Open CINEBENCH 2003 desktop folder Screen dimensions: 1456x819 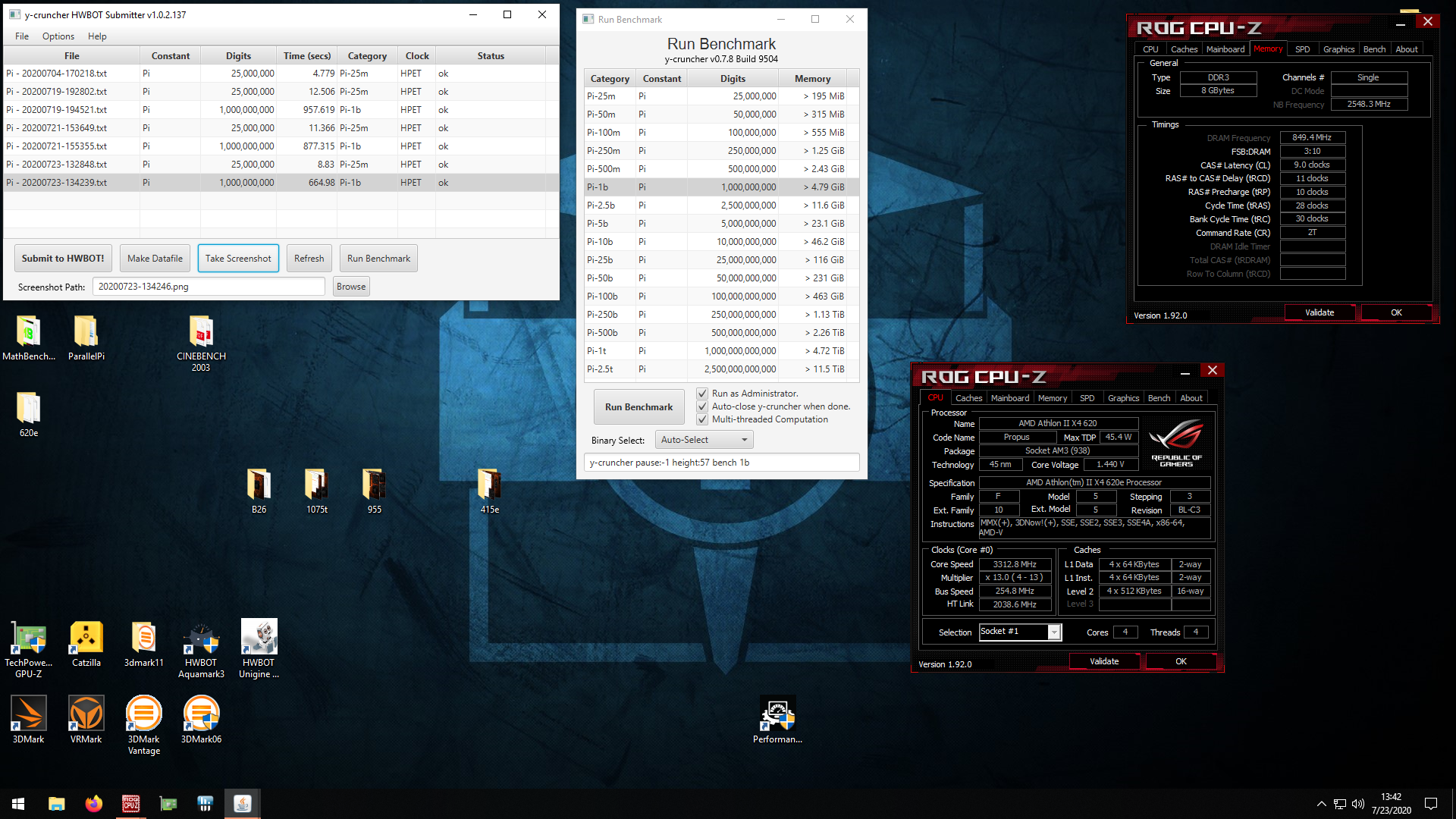(201, 344)
